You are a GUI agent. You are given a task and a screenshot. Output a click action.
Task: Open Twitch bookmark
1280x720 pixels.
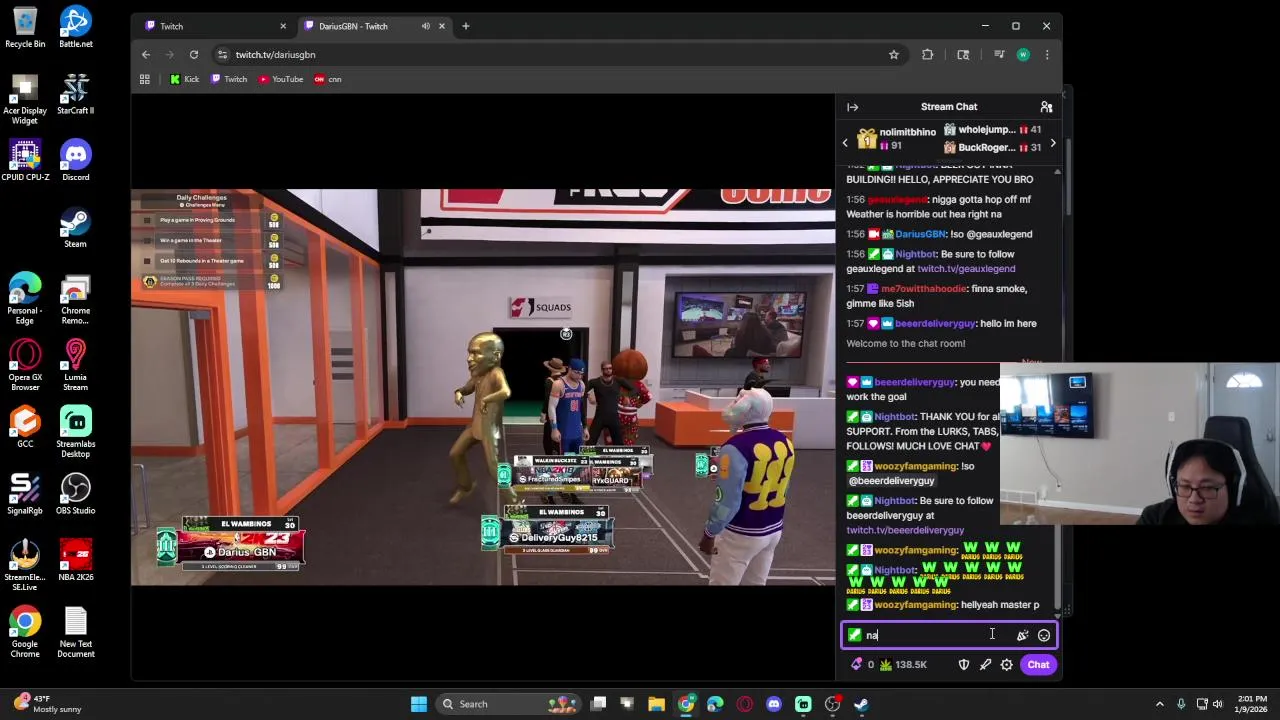tap(229, 79)
